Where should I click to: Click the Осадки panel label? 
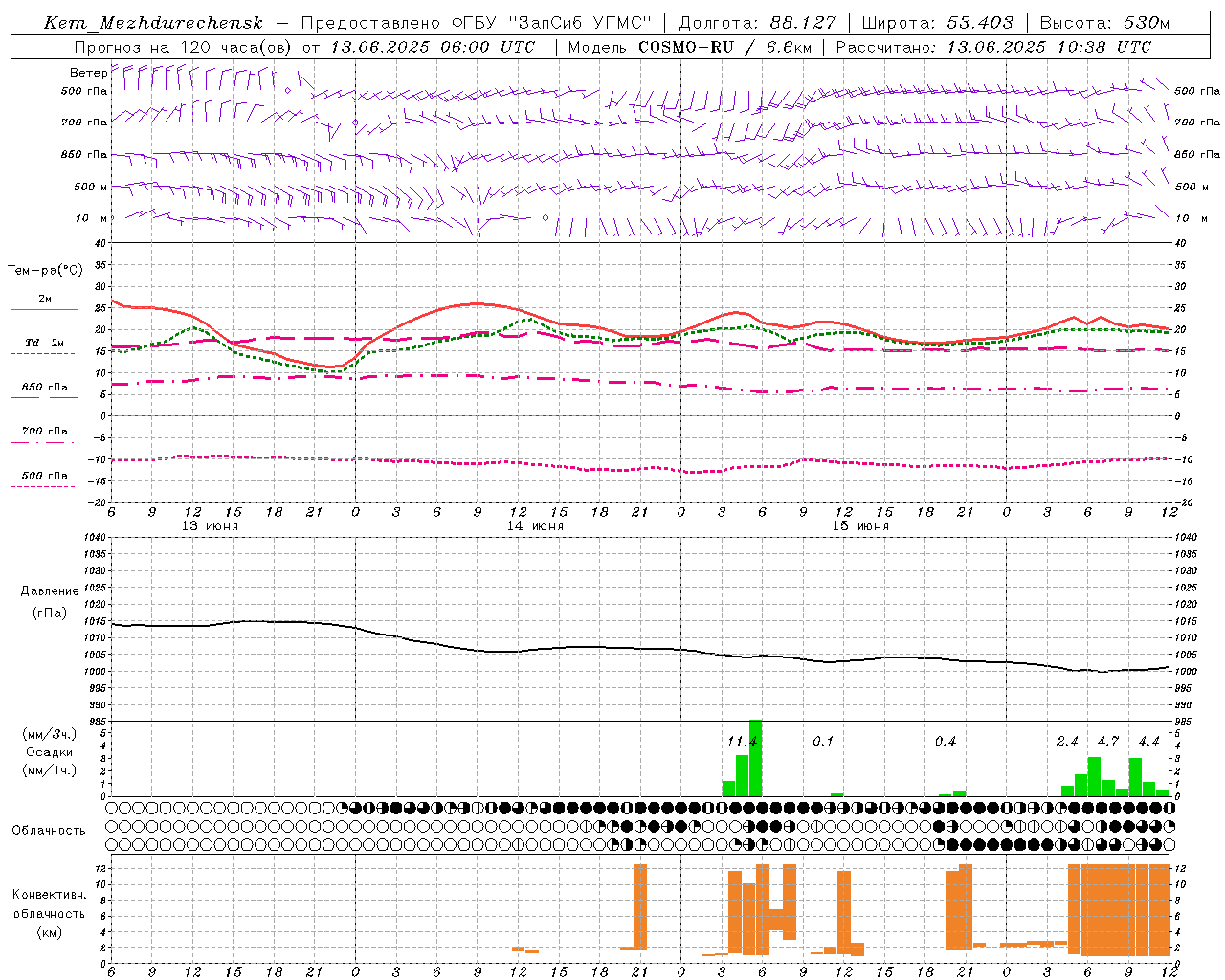point(49,752)
